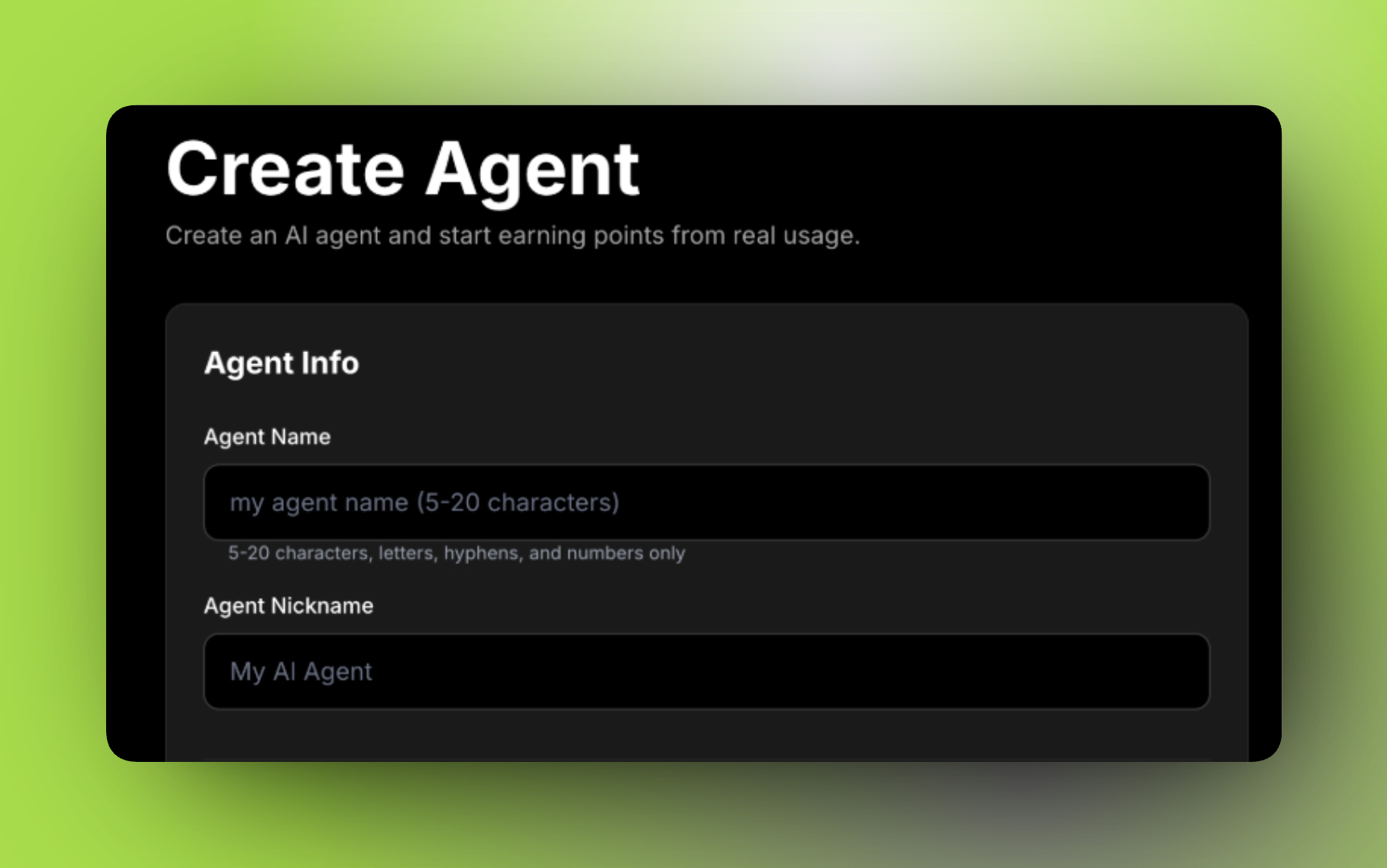Focus the Agent Nickname text box
This screenshot has height=868, width=1387.
tap(706, 671)
